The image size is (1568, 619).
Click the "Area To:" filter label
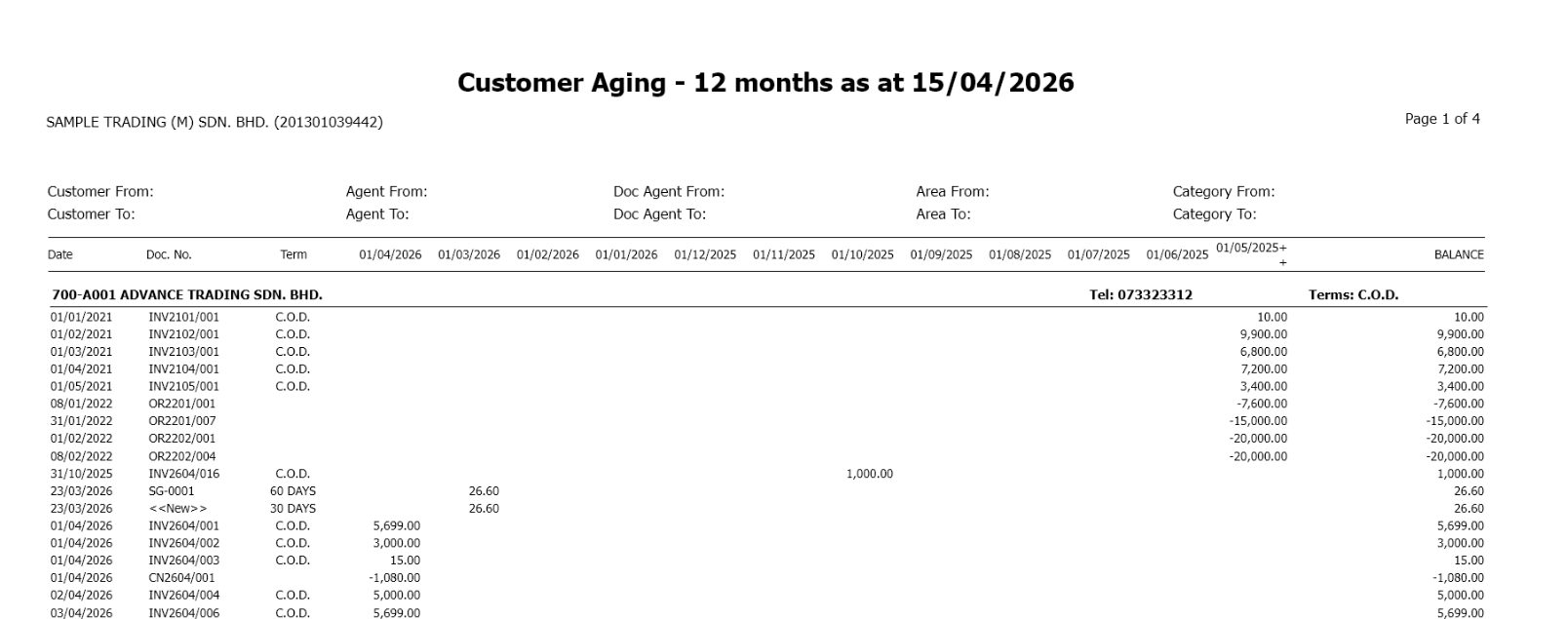click(943, 214)
